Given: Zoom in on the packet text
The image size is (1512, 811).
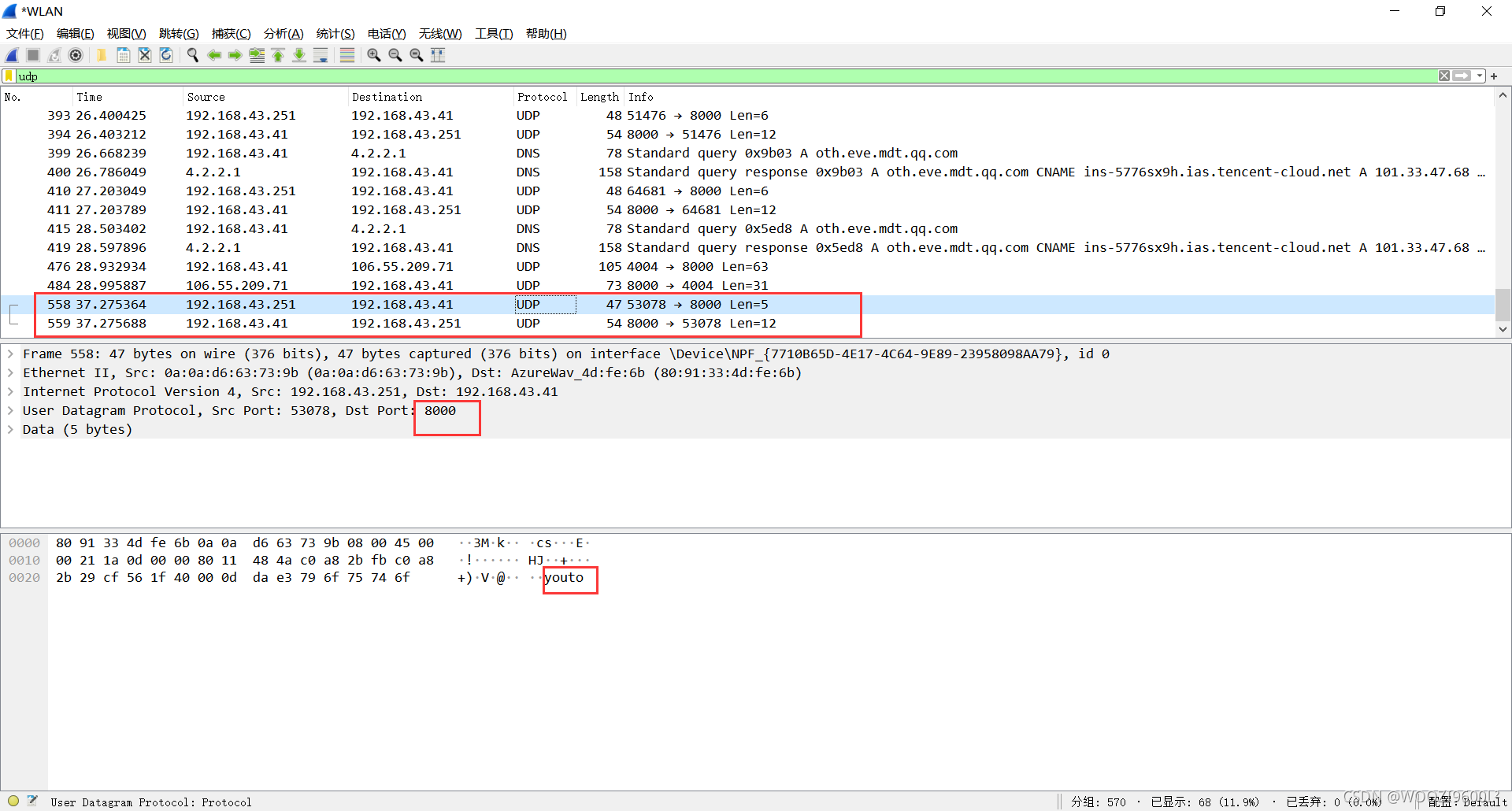Looking at the screenshot, I should pos(374,55).
